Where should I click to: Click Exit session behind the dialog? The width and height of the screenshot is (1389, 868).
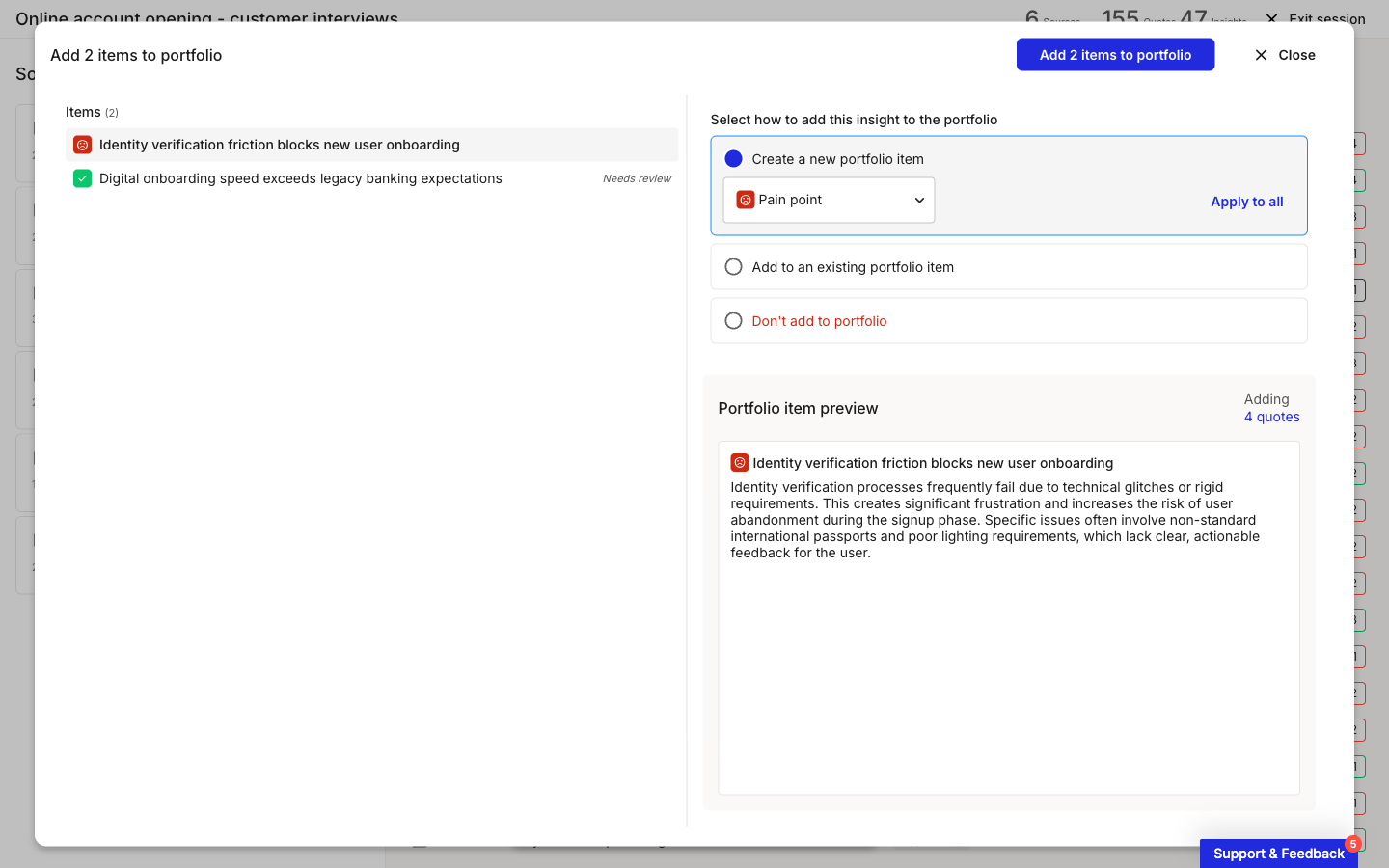point(1315,18)
